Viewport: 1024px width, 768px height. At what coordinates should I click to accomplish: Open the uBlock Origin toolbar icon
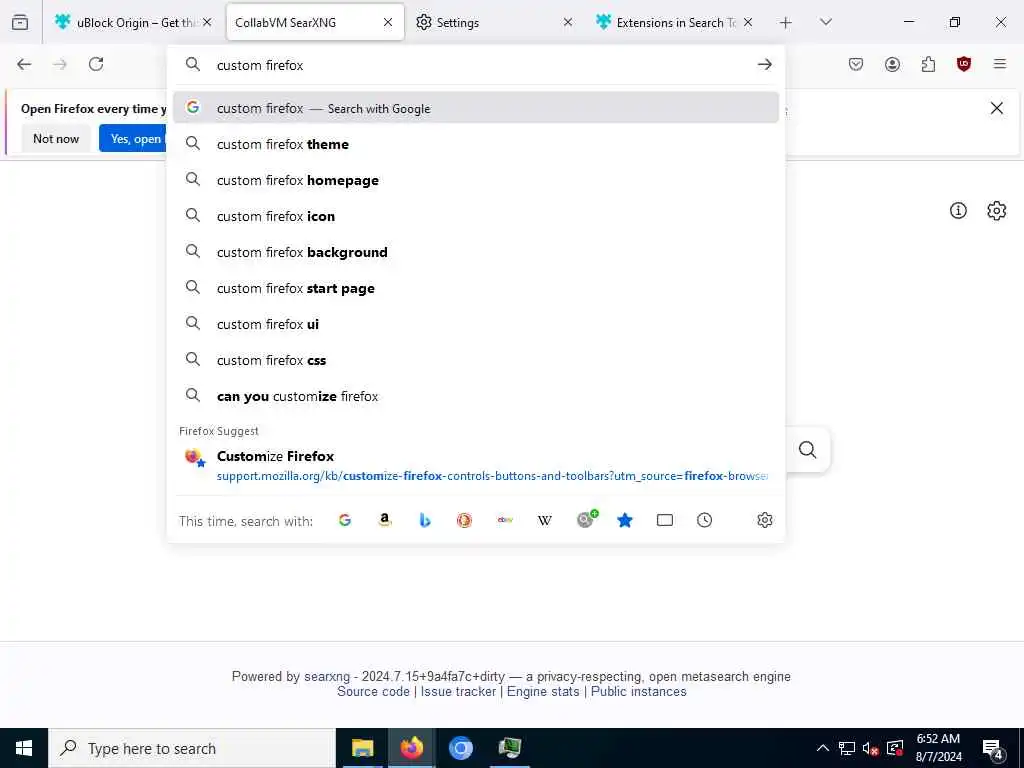[964, 64]
